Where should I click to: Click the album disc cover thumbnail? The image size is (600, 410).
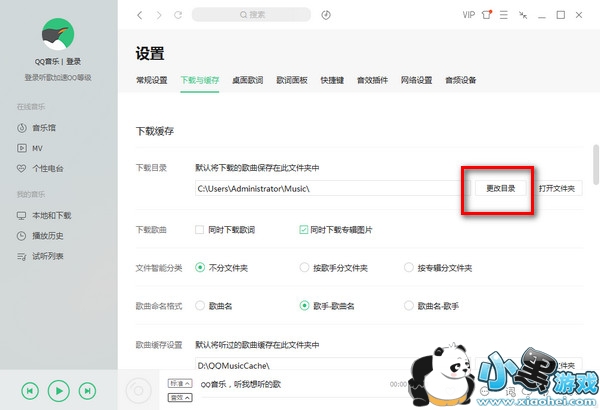138,390
